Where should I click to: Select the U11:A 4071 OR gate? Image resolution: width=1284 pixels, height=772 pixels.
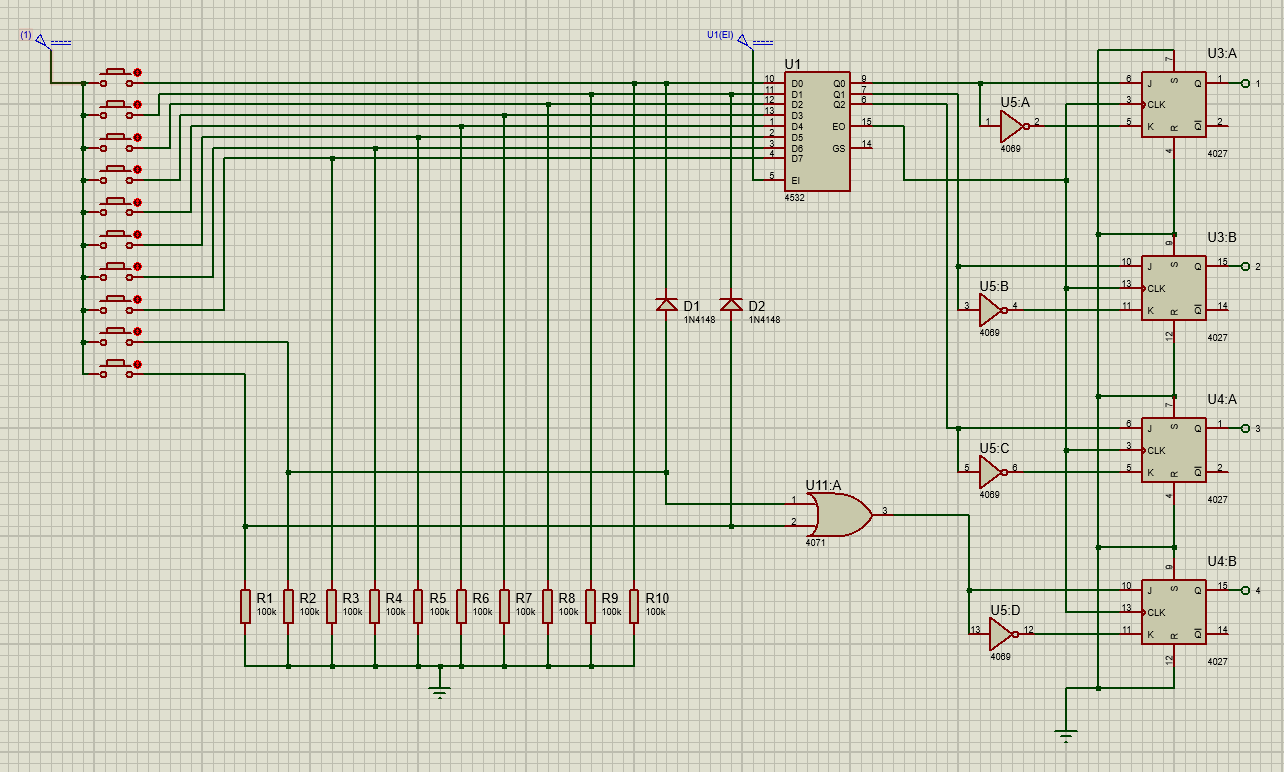point(841,516)
